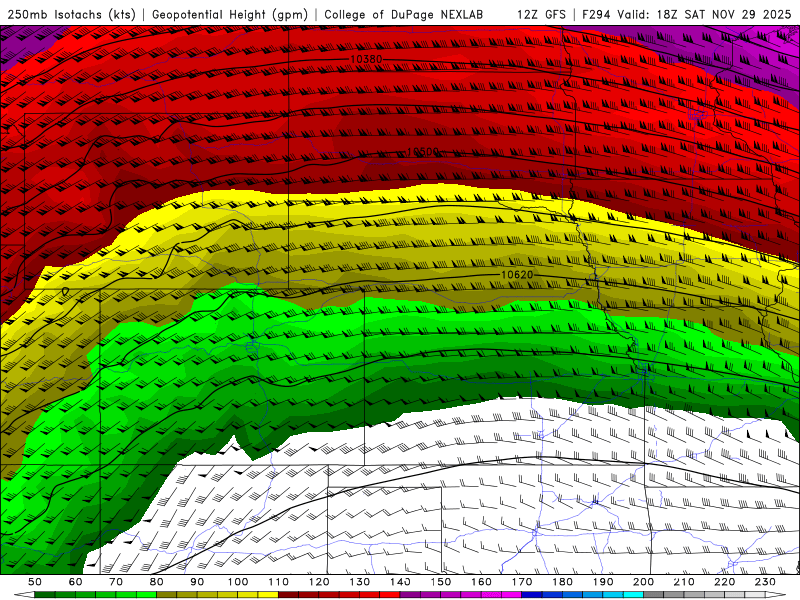Click the 110 kt color scale label
Viewport: 800px width, 600px height.
tap(279, 582)
